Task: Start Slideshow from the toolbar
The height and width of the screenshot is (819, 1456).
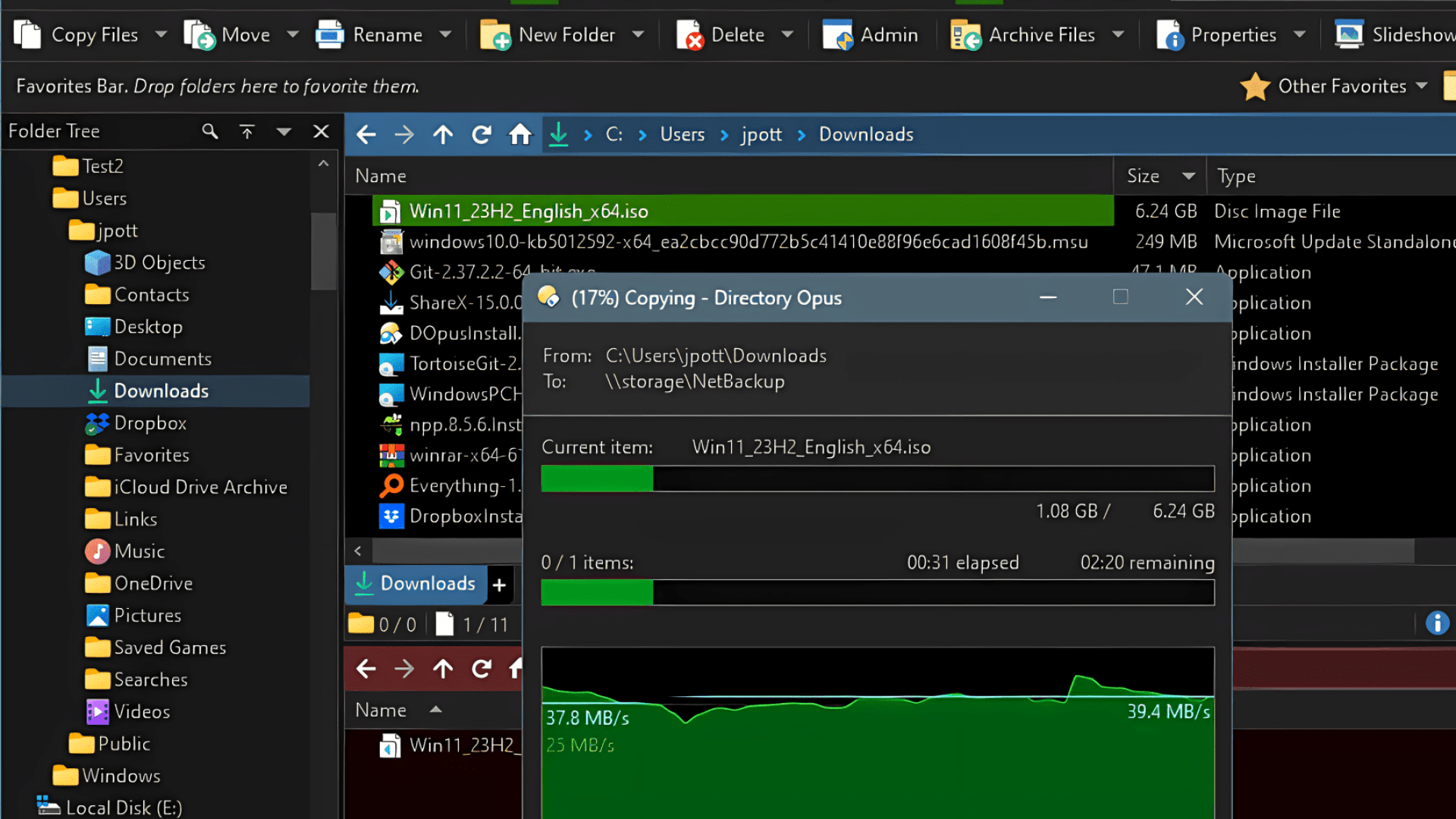Action: (1395, 35)
